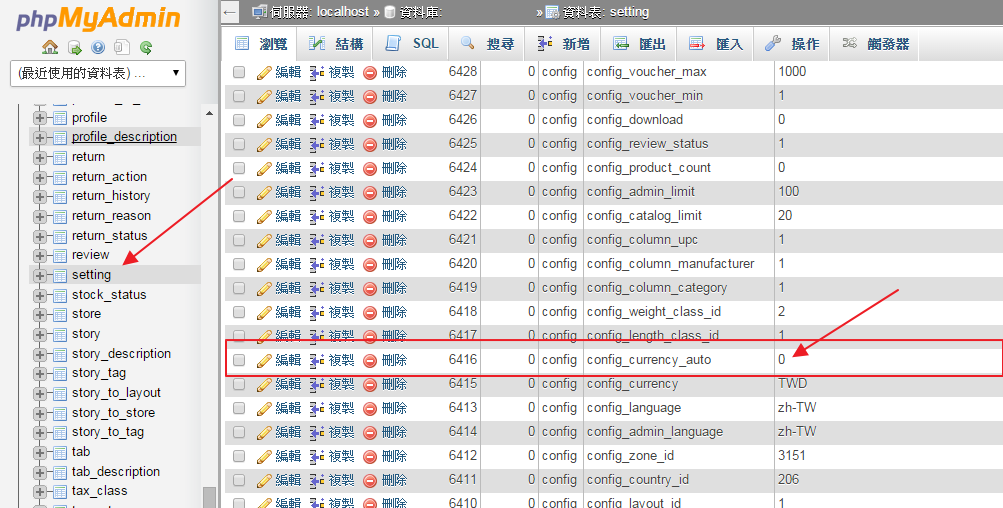Screen dimensions: 1003x508
Task: Open the 操作 (Operations) tab
Action: coord(792,44)
